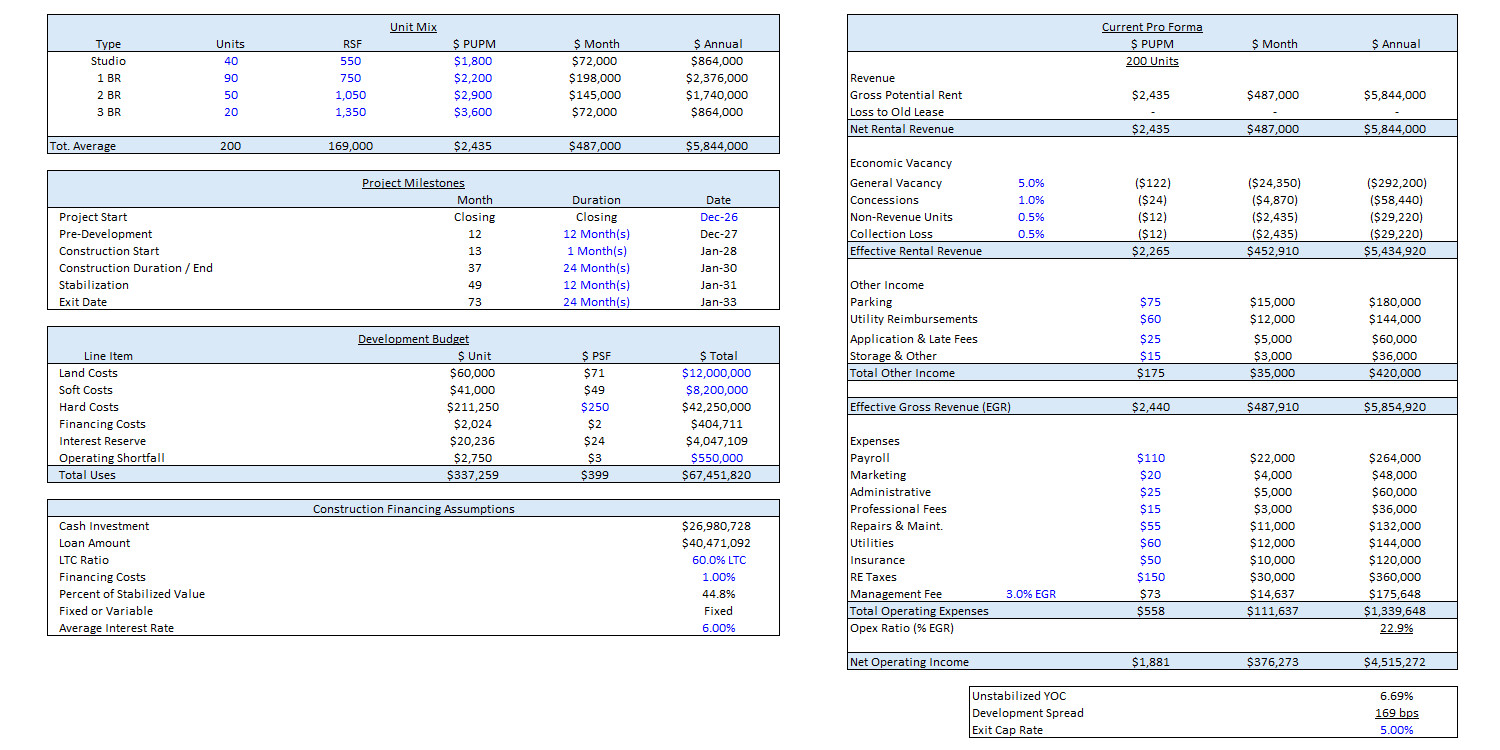
Task: Select the Land Costs total $12,000,000
Action: pos(716,373)
